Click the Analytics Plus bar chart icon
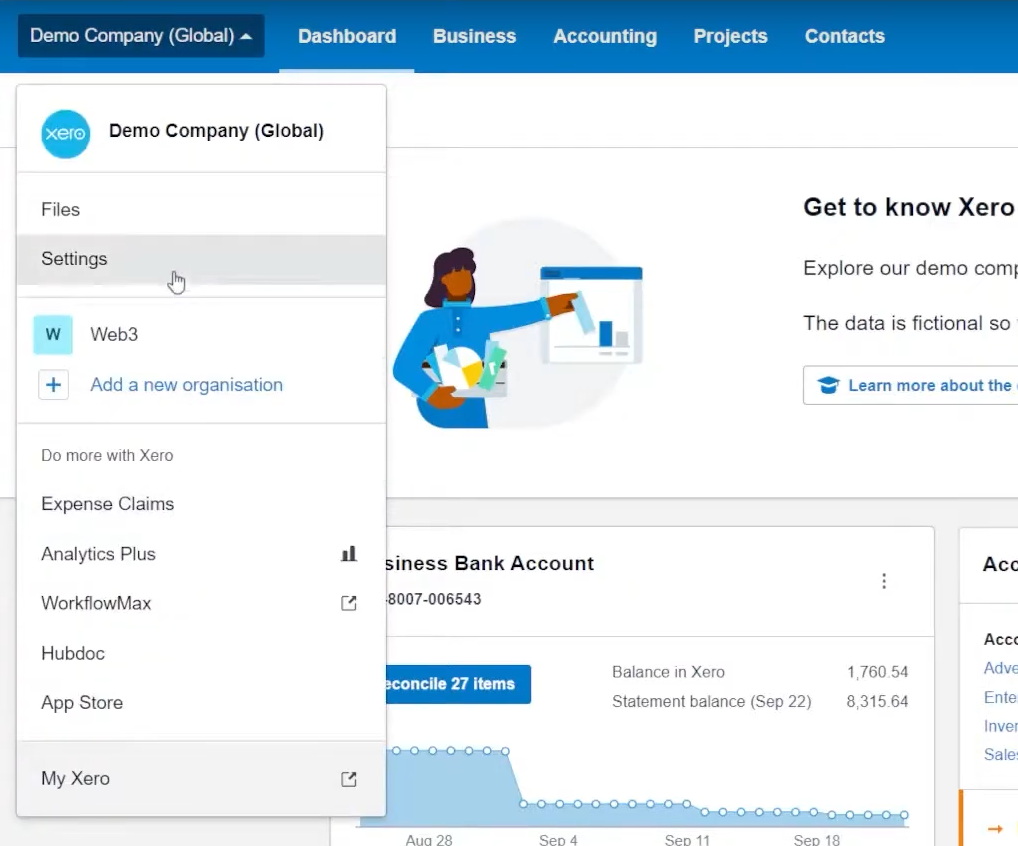This screenshot has width=1018, height=846. [349, 554]
